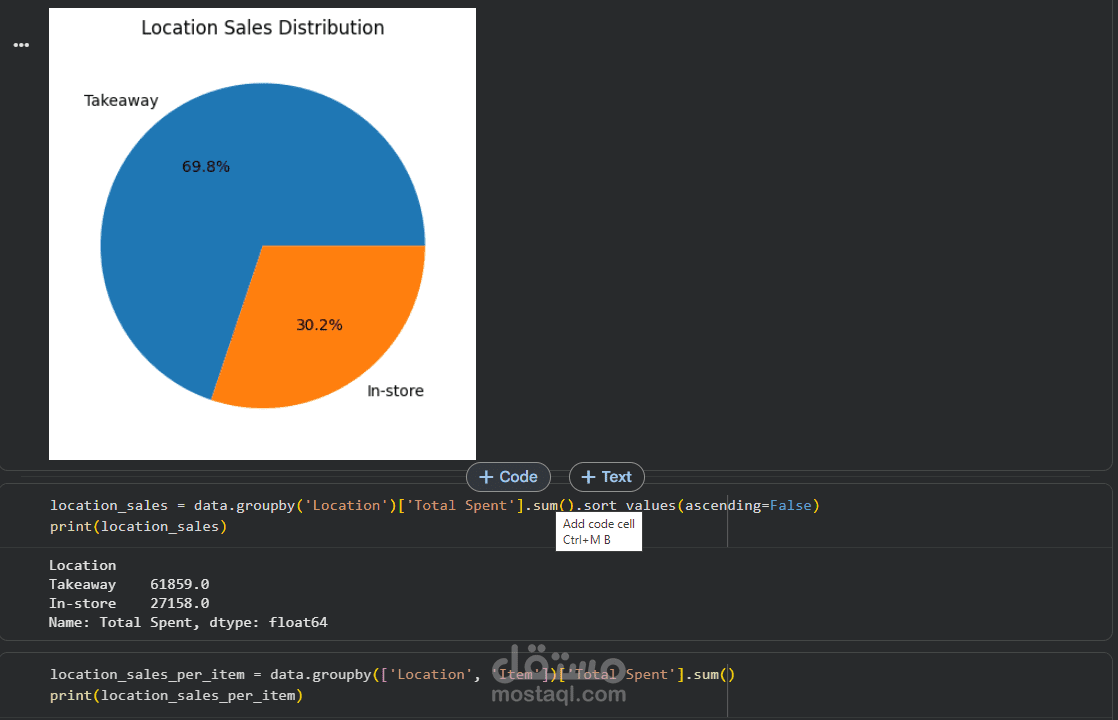Place cursor in the location_sales groupby code line
This screenshot has height=720, width=1118.
click(435, 505)
